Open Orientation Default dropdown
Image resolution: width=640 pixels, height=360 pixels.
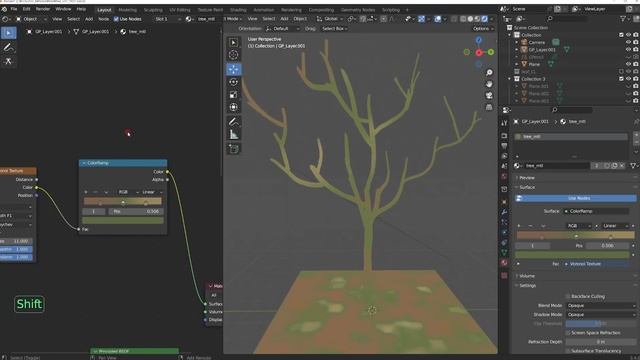click(282, 29)
